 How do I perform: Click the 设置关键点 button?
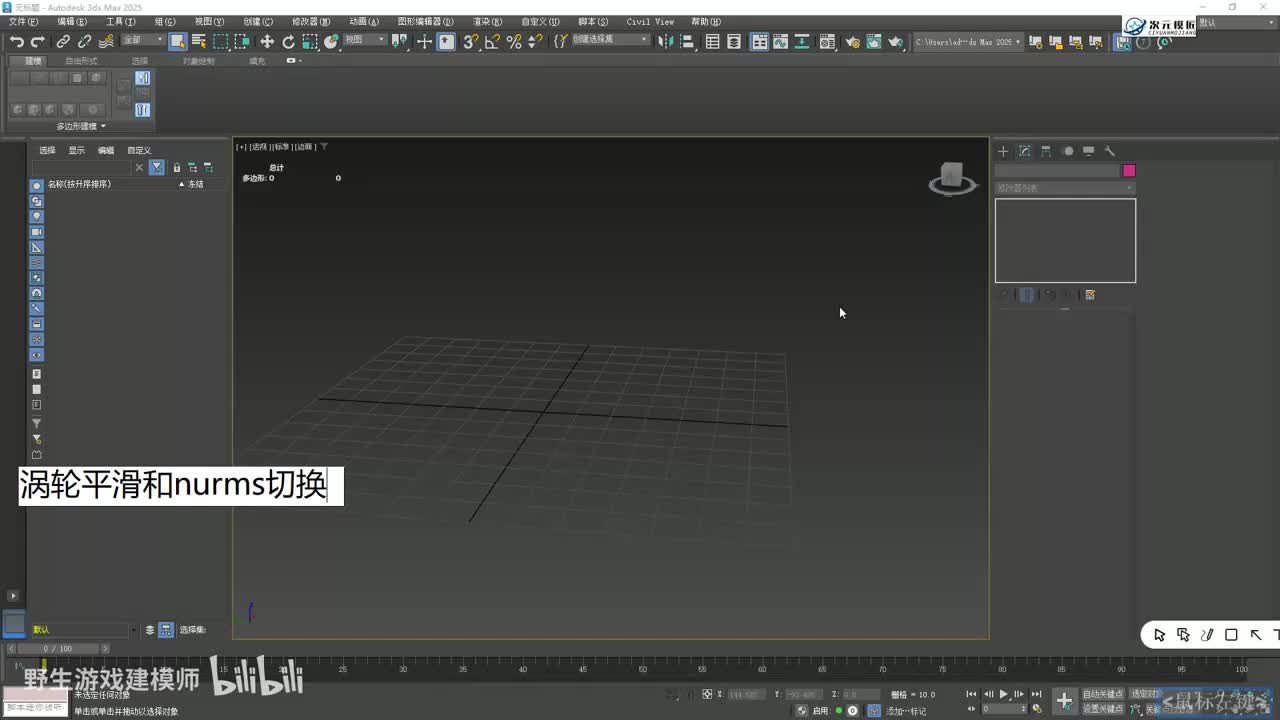[x=1102, y=708]
